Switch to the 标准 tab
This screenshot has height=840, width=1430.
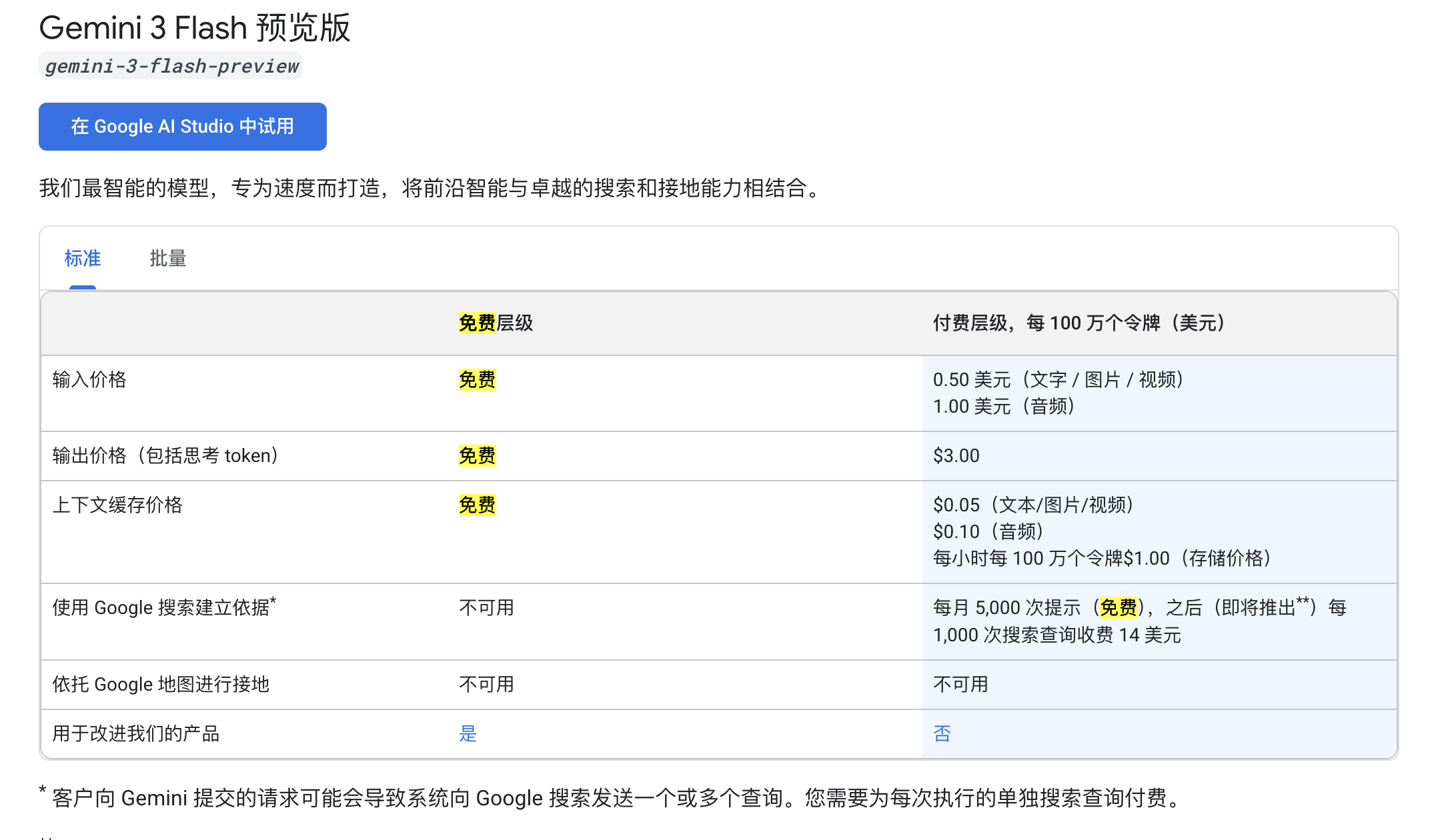(83, 259)
